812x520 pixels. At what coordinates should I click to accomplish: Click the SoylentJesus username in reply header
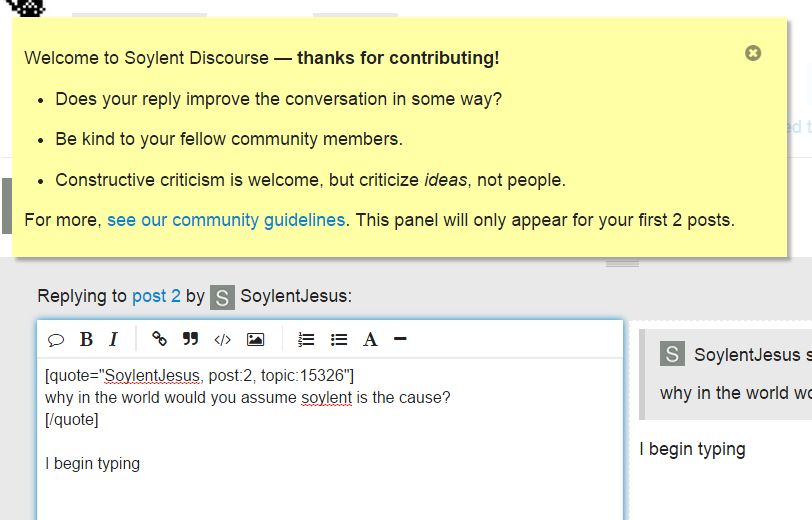point(296,296)
